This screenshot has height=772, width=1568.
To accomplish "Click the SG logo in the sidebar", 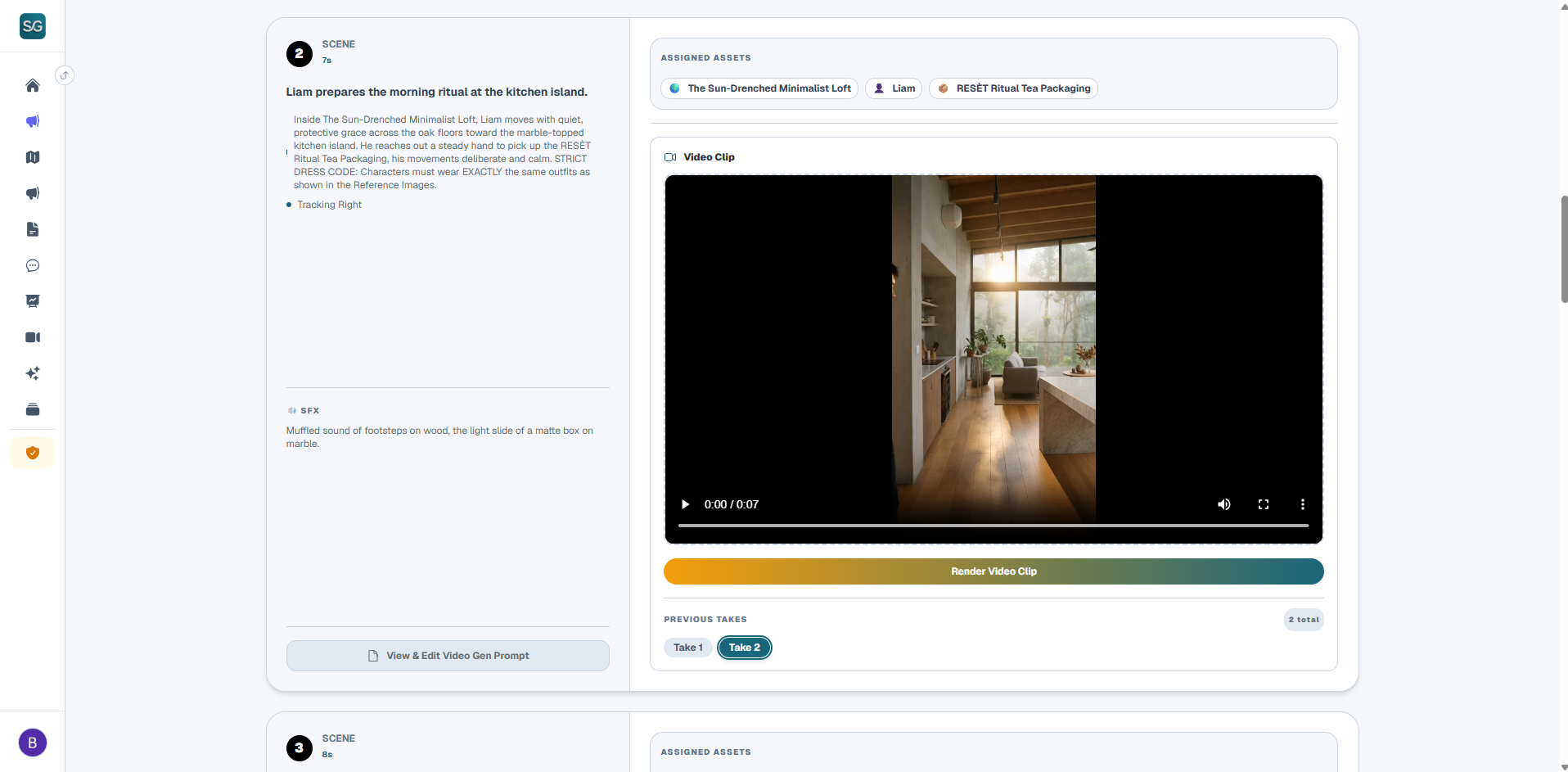I will 33,26.
